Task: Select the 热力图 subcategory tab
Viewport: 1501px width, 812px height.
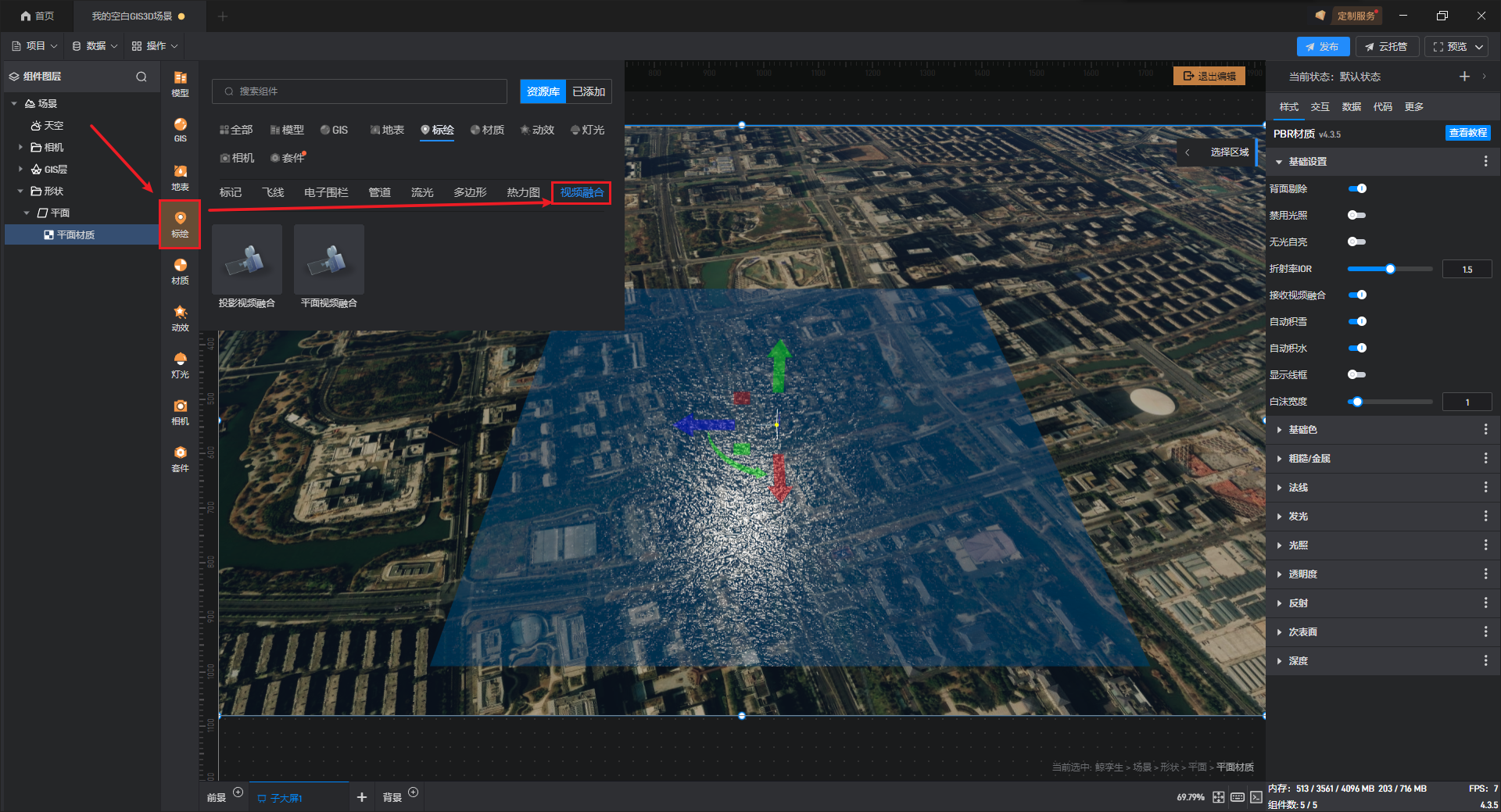Action: point(523,192)
